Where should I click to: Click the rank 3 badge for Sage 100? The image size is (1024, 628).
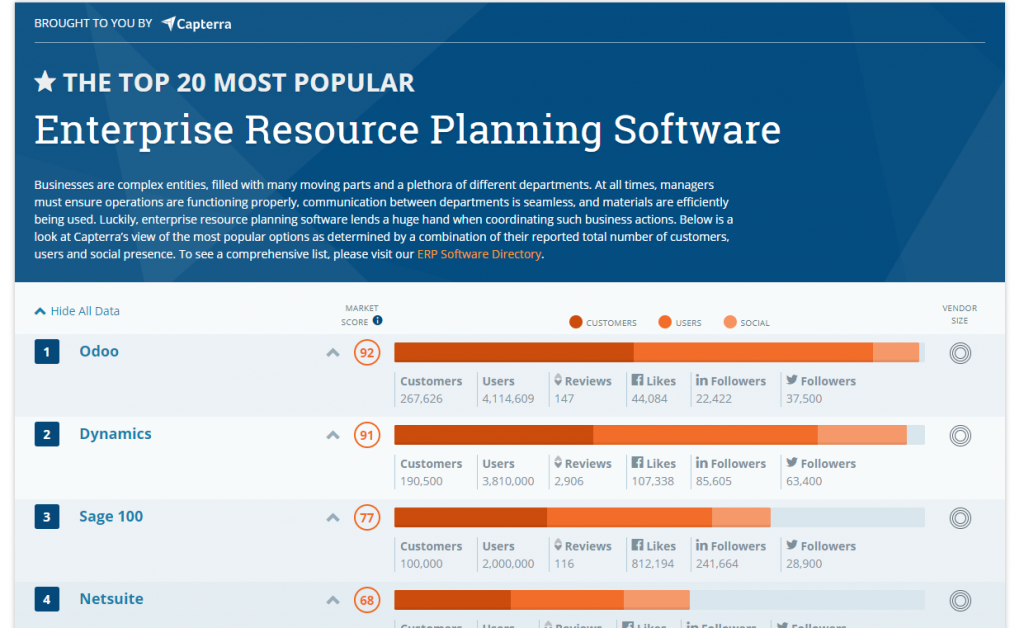47,517
